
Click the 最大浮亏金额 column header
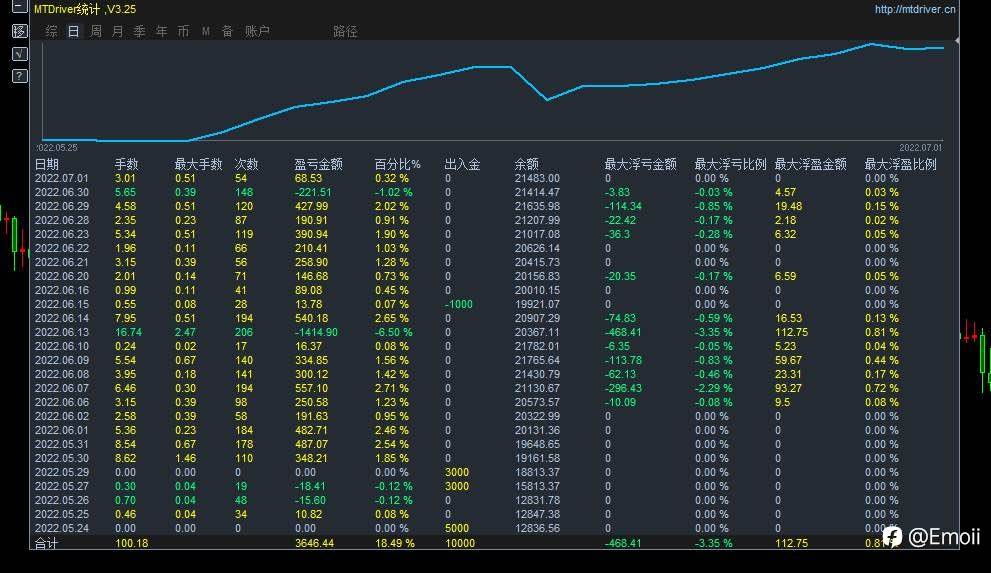coord(641,164)
